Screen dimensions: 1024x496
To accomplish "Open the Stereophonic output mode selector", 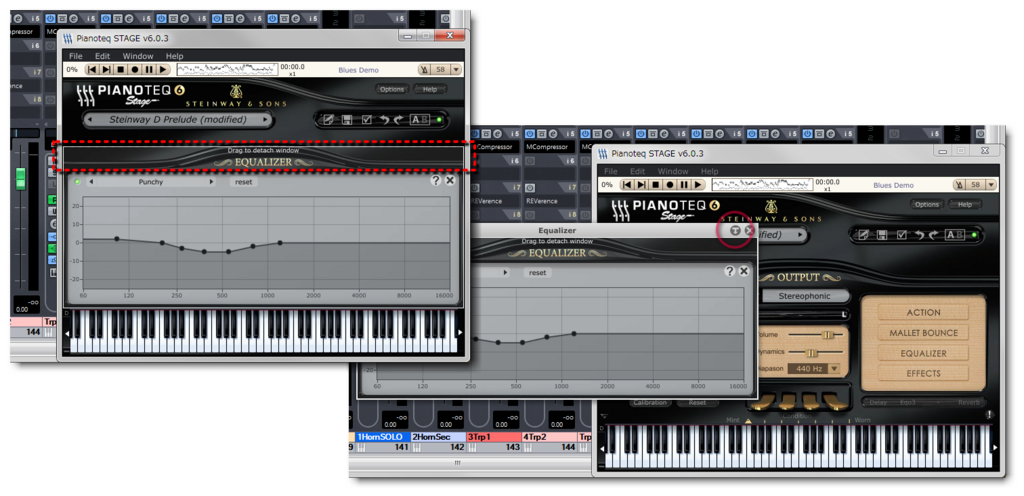I will 805,296.
